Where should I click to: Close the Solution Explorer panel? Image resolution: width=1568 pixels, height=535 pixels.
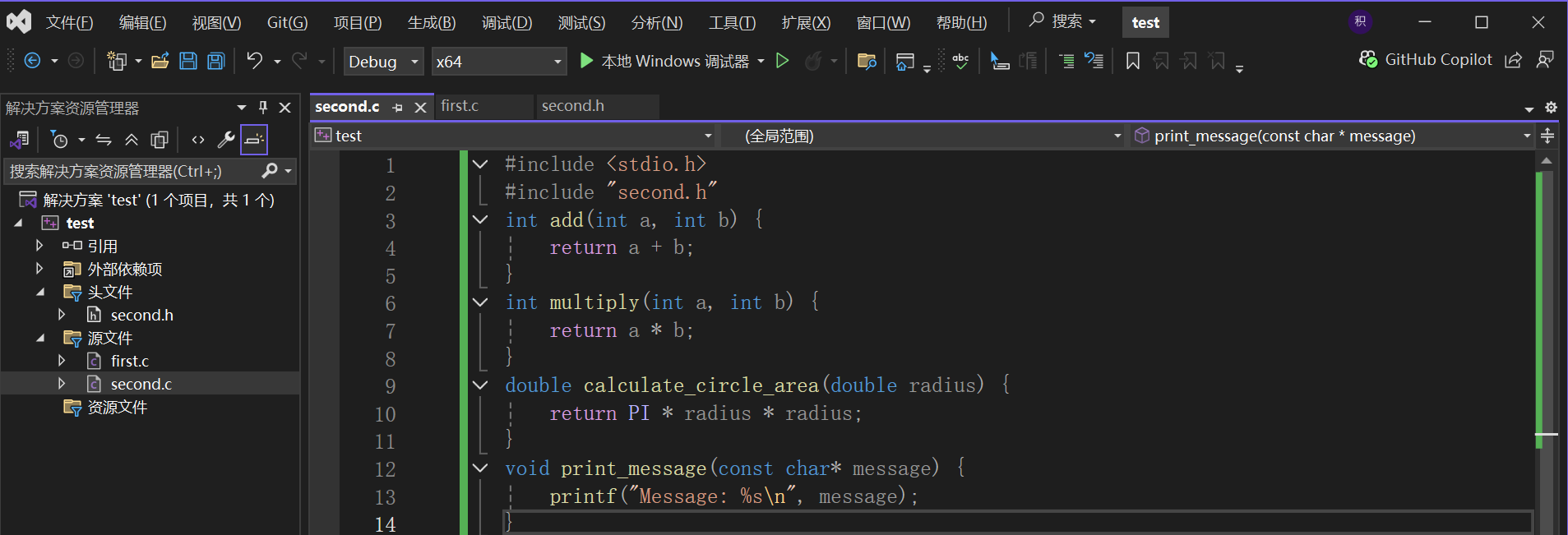[x=285, y=108]
